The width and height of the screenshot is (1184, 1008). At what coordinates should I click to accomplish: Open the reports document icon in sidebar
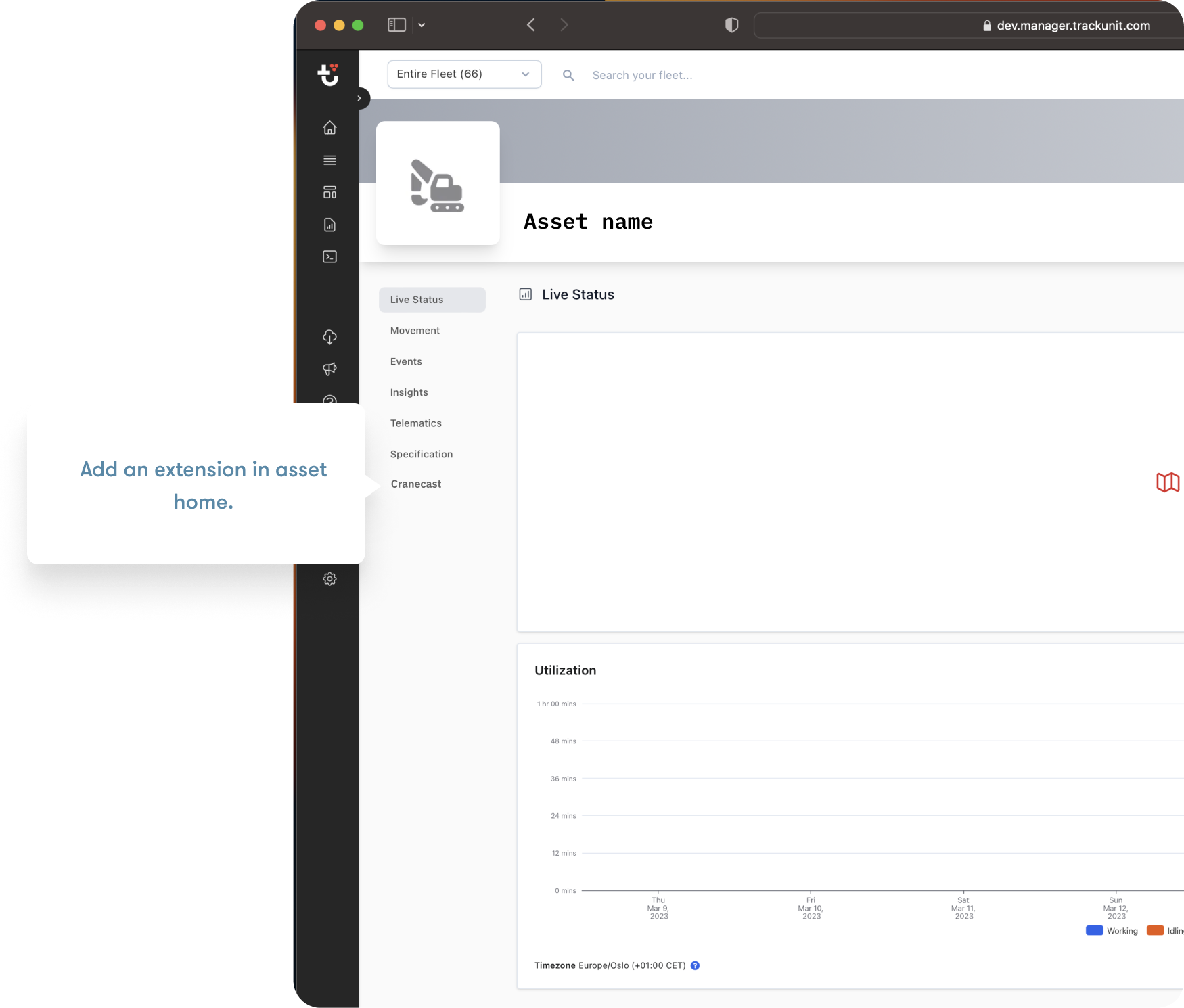pyautogui.click(x=329, y=225)
